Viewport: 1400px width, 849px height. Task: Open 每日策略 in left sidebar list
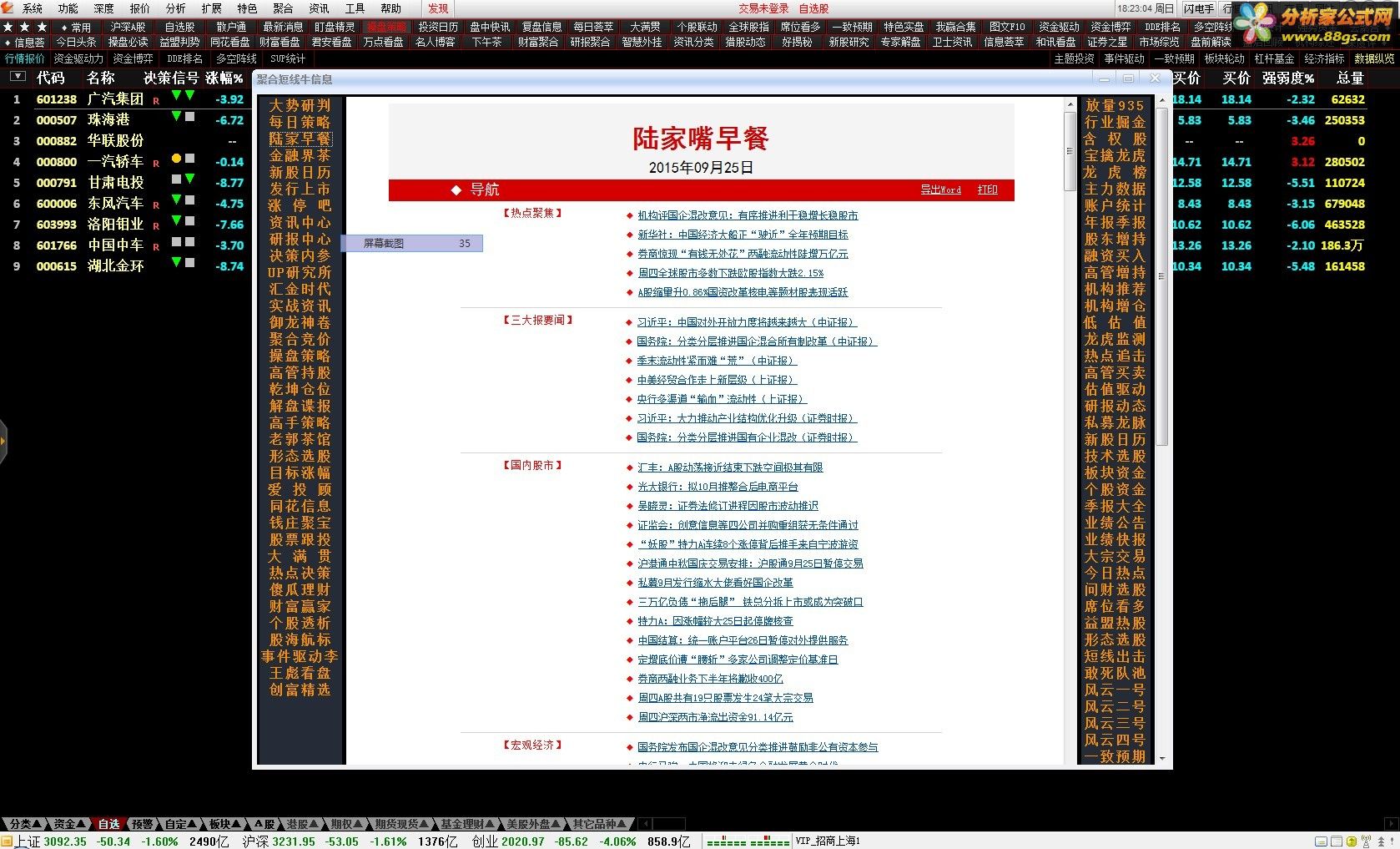tap(300, 122)
